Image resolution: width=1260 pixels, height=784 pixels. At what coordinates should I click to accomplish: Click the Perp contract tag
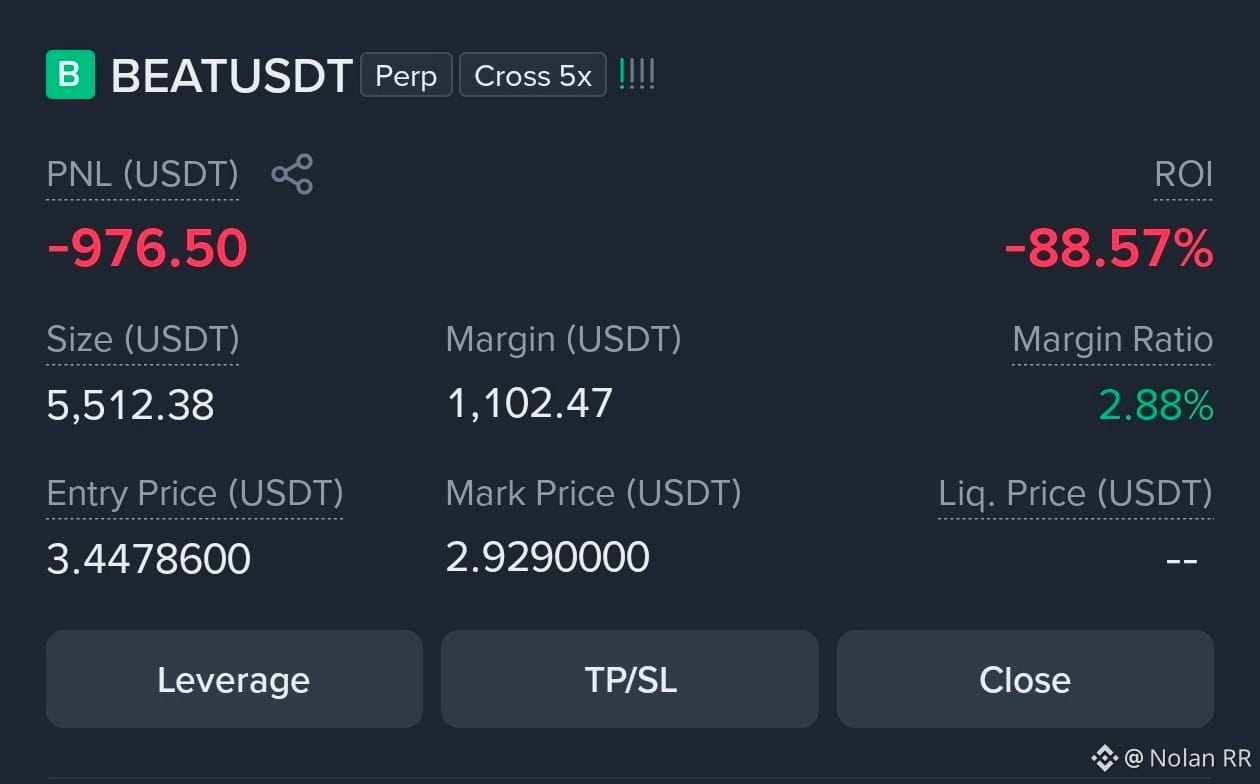406,76
